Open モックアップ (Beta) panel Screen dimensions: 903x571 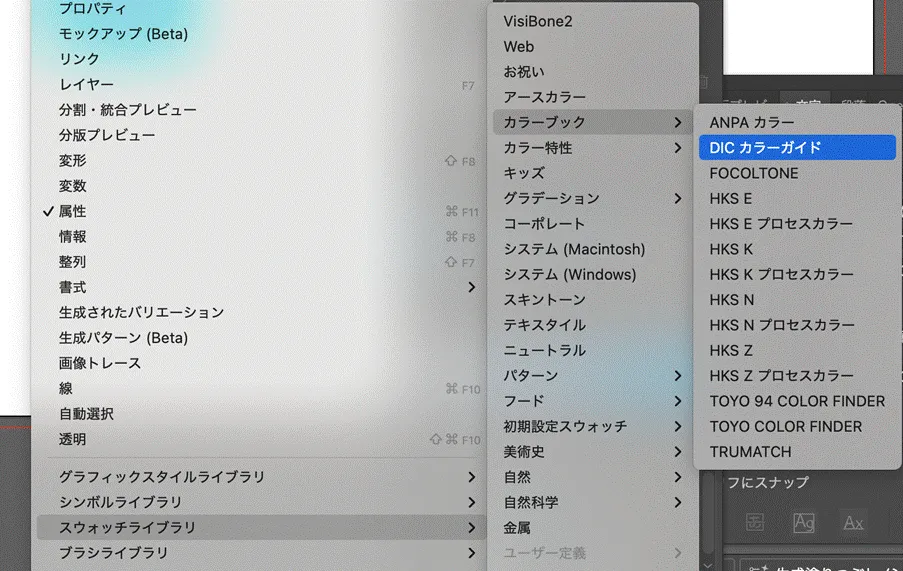pyautogui.click(x=123, y=34)
